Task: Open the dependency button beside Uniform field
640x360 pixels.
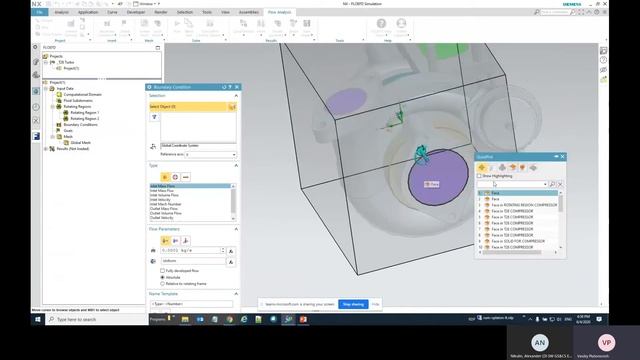Action: [231, 262]
